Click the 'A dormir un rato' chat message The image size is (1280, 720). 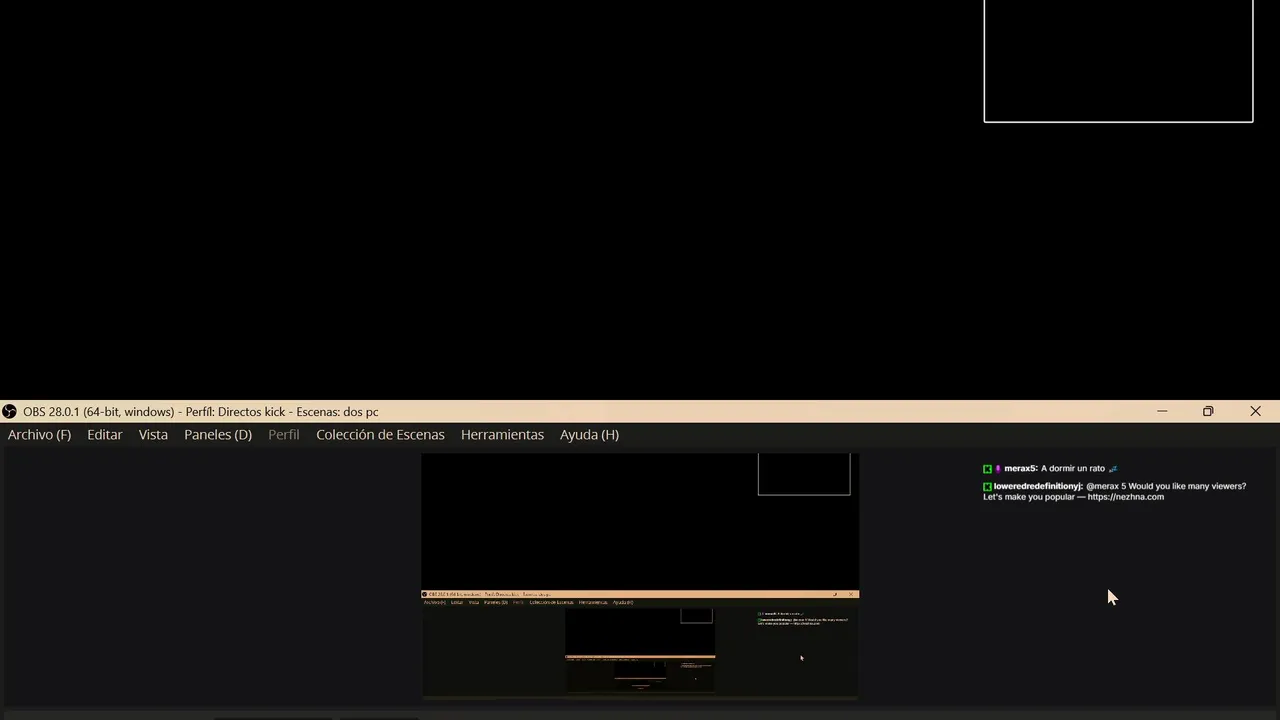[x=1073, y=469]
